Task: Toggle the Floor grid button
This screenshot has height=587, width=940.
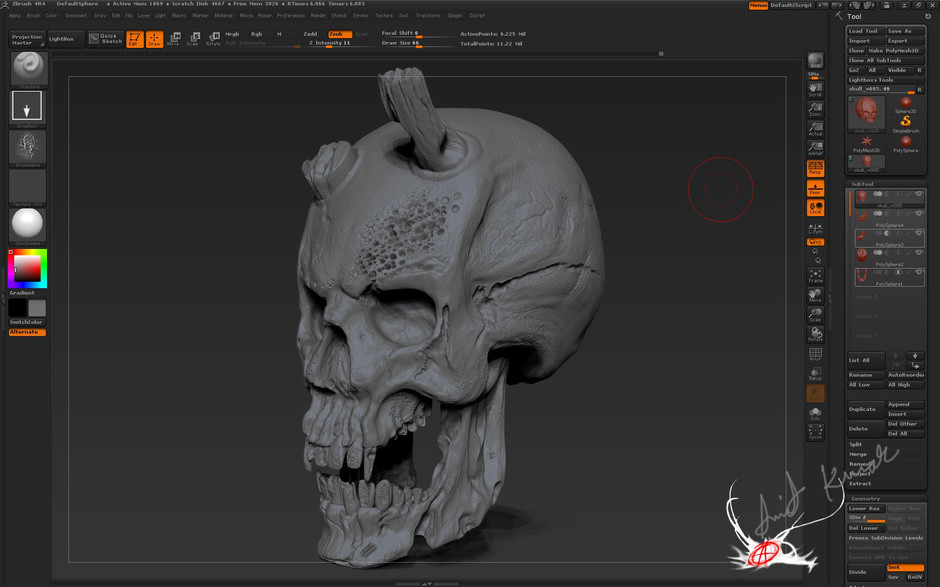Action: pyautogui.click(x=815, y=188)
